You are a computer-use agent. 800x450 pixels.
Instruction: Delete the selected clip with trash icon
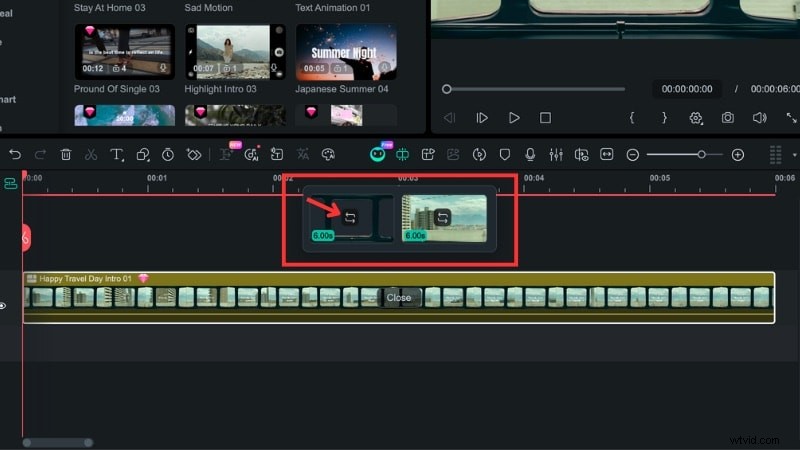coord(66,154)
